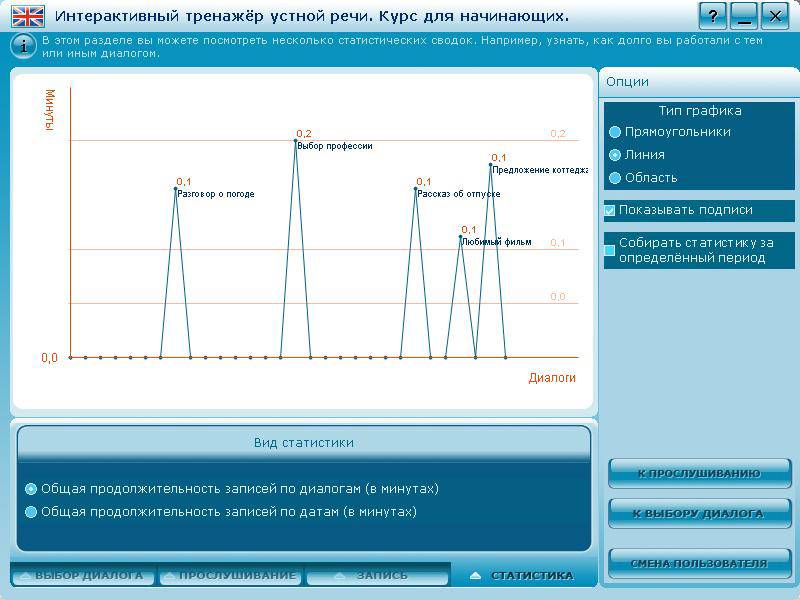Screen dimensions: 800x600
Task: Select statistics by dialogs (по диалогам) option
Action: click(x=31, y=489)
